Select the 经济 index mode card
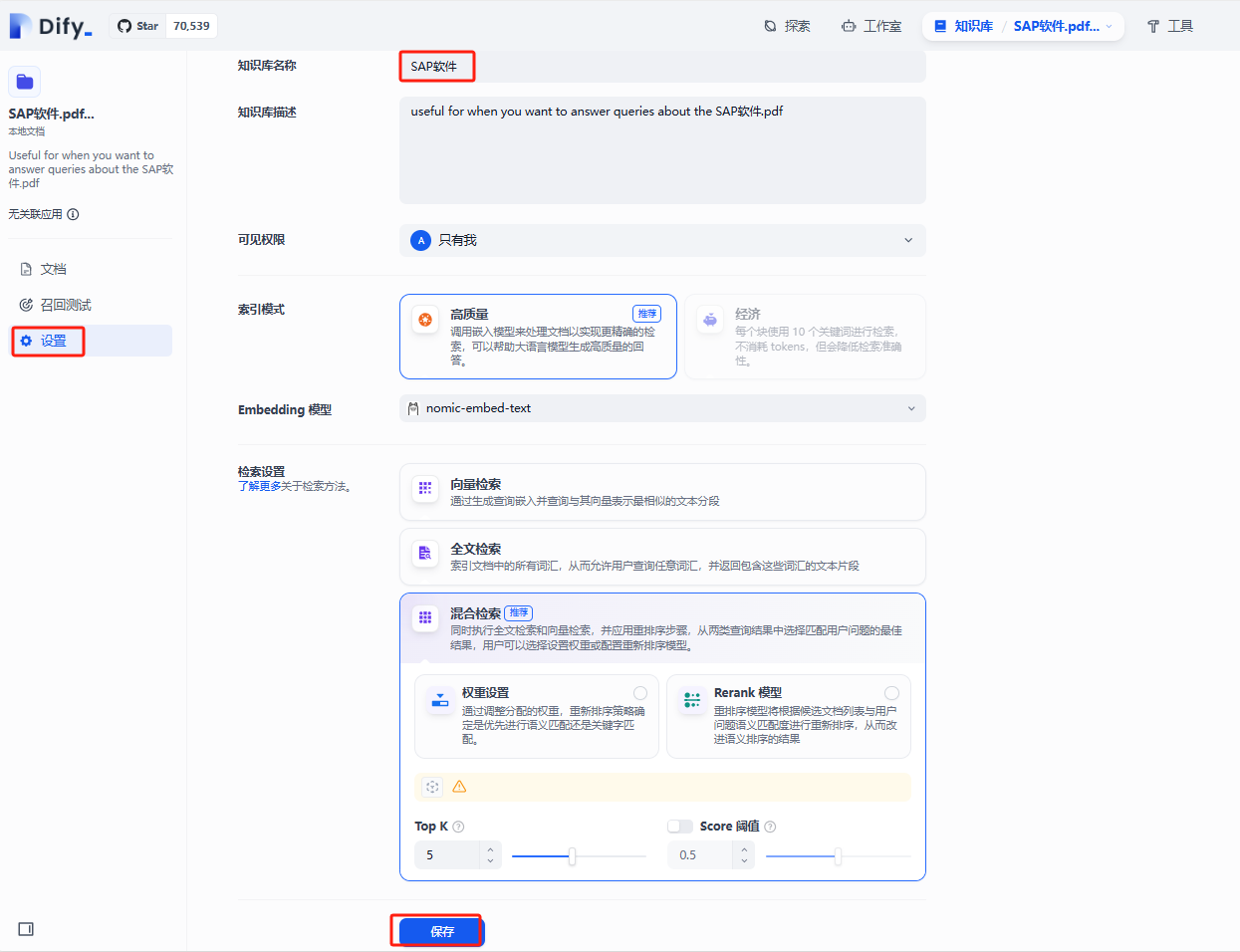The width and height of the screenshot is (1240, 952). point(805,337)
